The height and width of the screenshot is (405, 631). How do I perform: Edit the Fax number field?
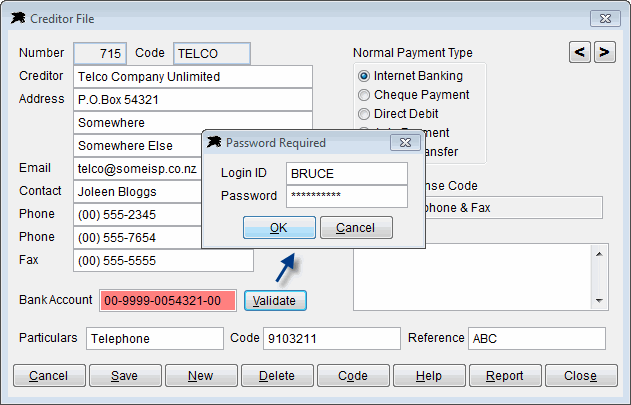(163, 260)
